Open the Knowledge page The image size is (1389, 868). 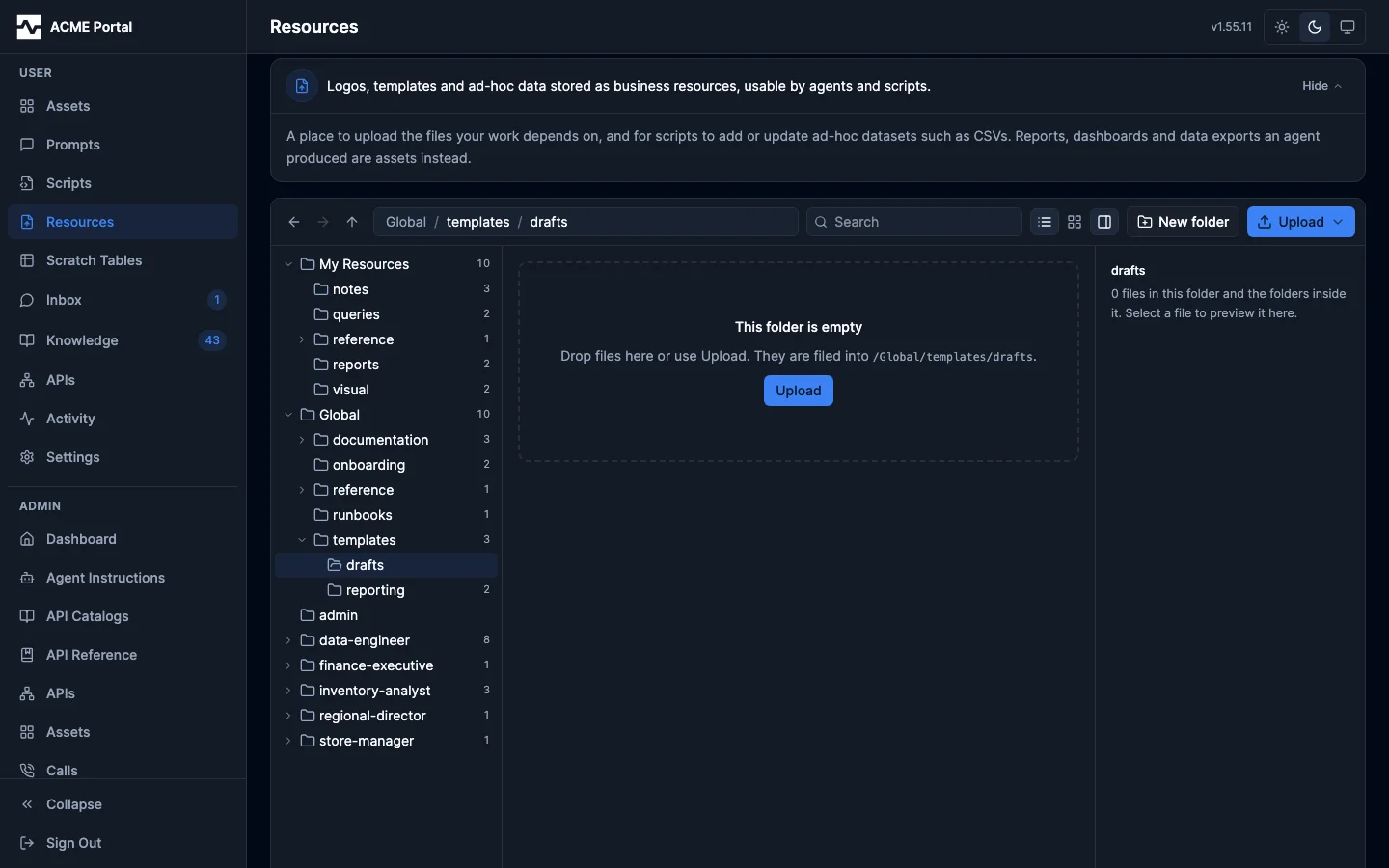tap(123, 340)
